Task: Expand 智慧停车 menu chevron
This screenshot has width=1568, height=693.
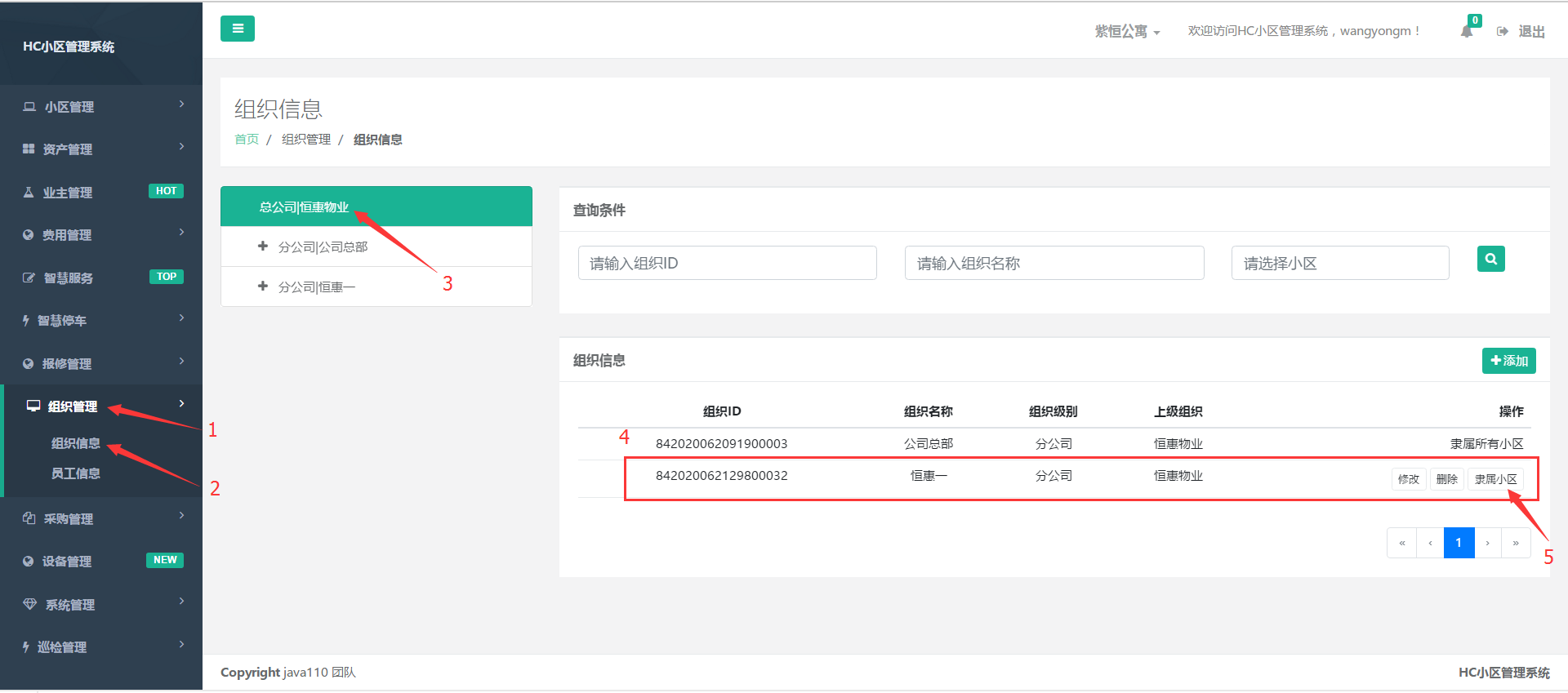Action: (x=181, y=318)
